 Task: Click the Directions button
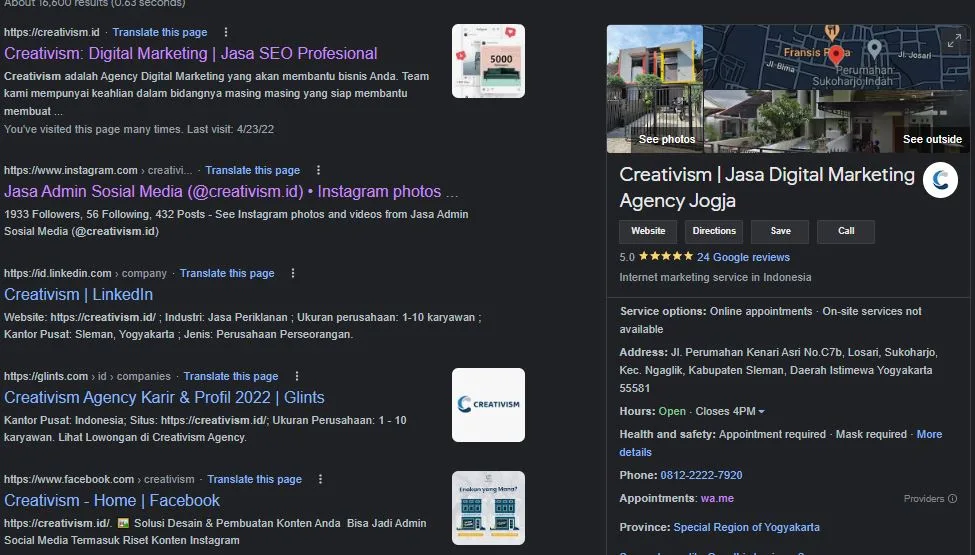pyautogui.click(x=714, y=231)
